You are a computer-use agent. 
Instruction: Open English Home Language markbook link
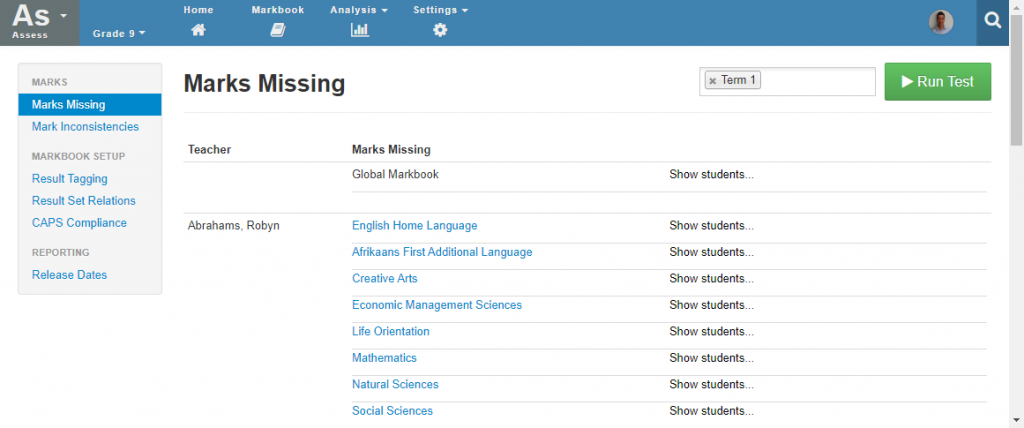click(x=415, y=225)
